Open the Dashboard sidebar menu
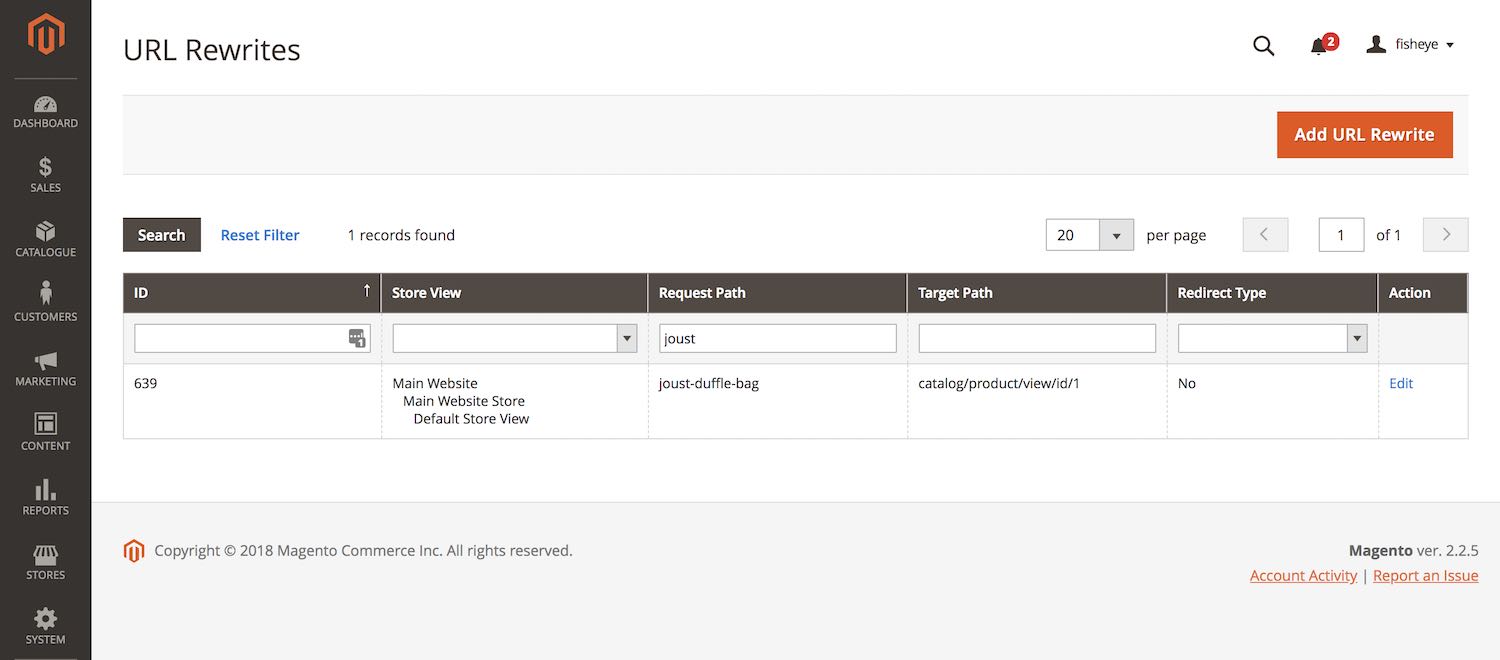The width and height of the screenshot is (1500, 660). (x=45, y=112)
